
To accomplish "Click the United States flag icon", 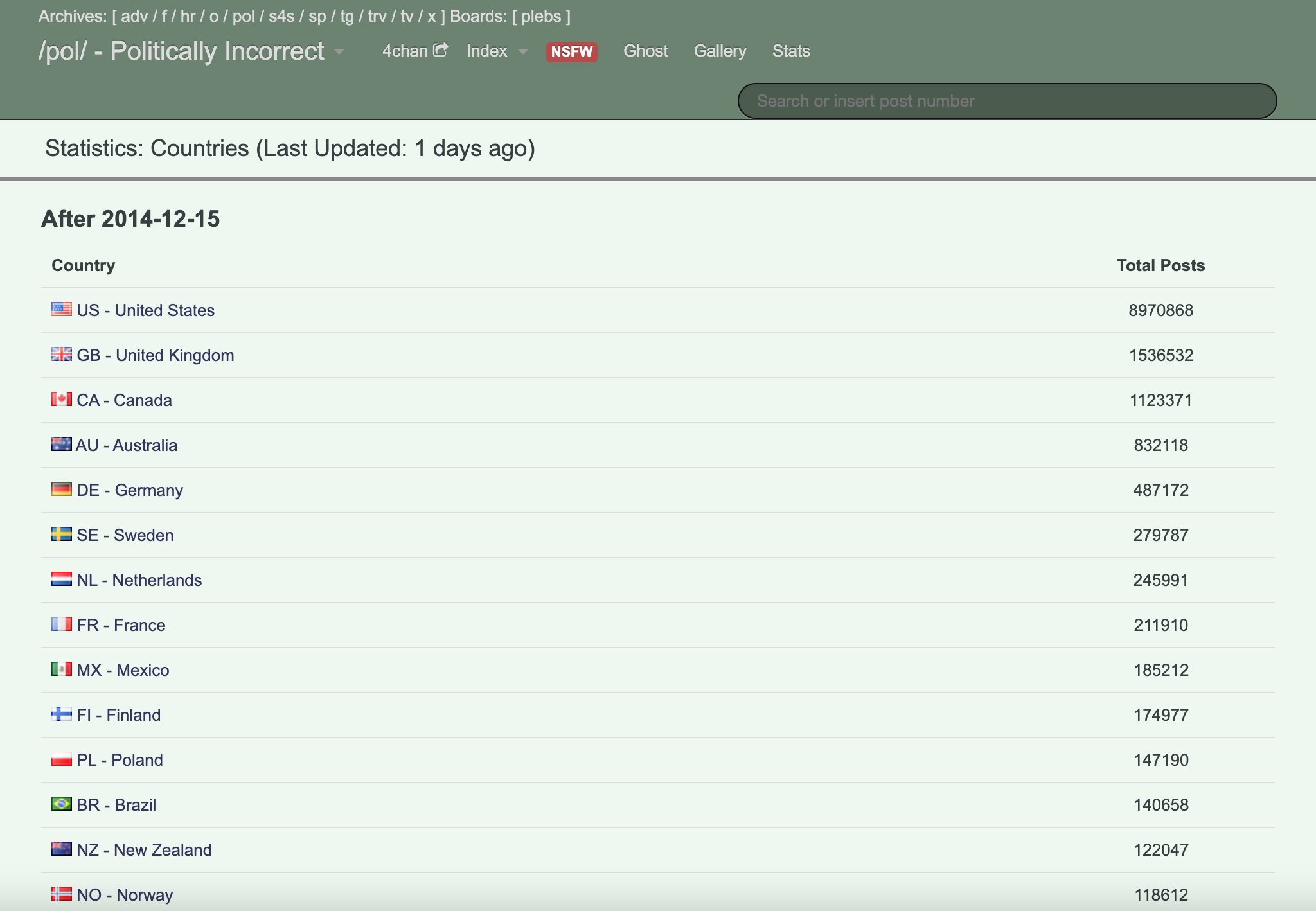I will click(62, 309).
